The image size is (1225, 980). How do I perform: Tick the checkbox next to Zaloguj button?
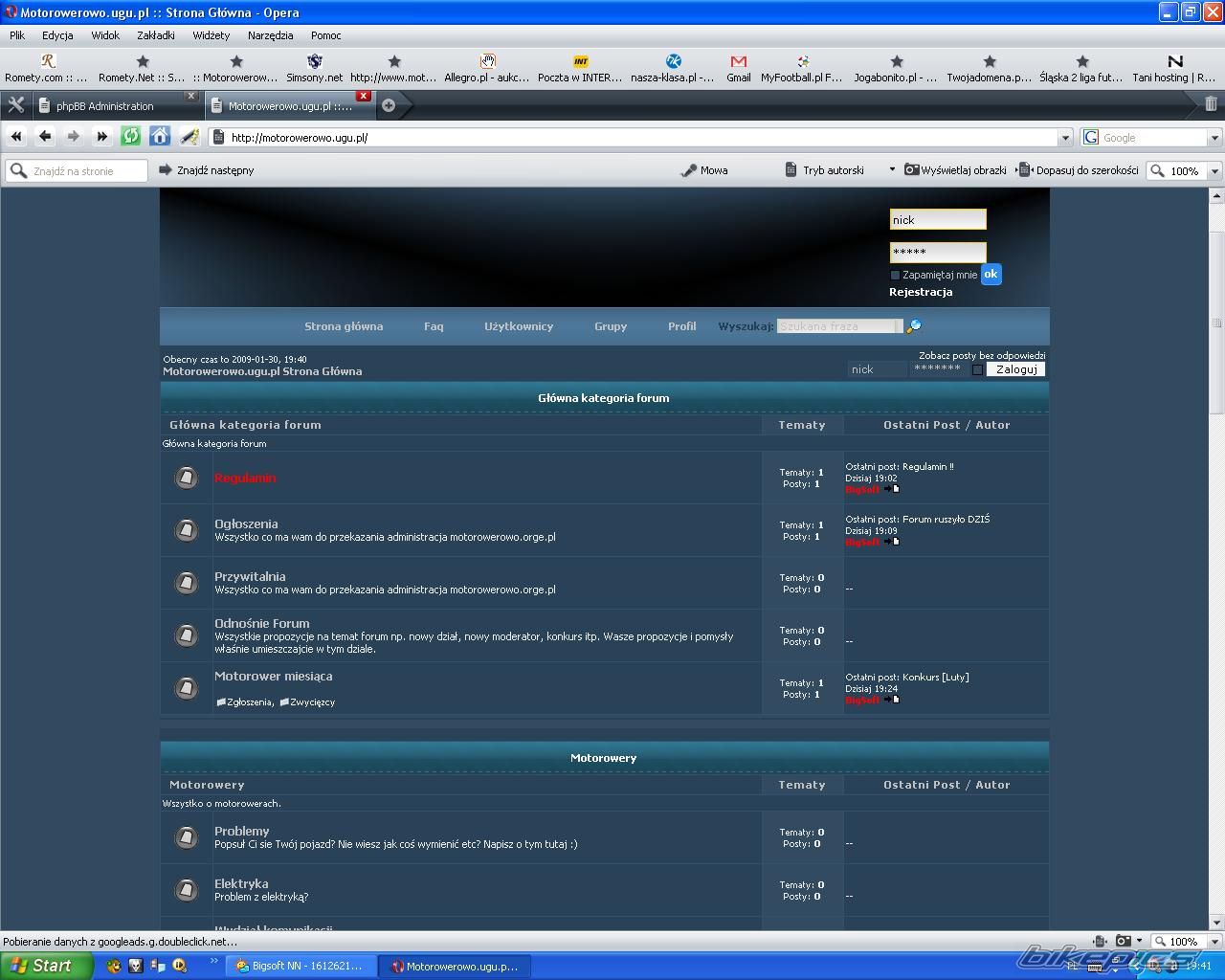point(977,369)
